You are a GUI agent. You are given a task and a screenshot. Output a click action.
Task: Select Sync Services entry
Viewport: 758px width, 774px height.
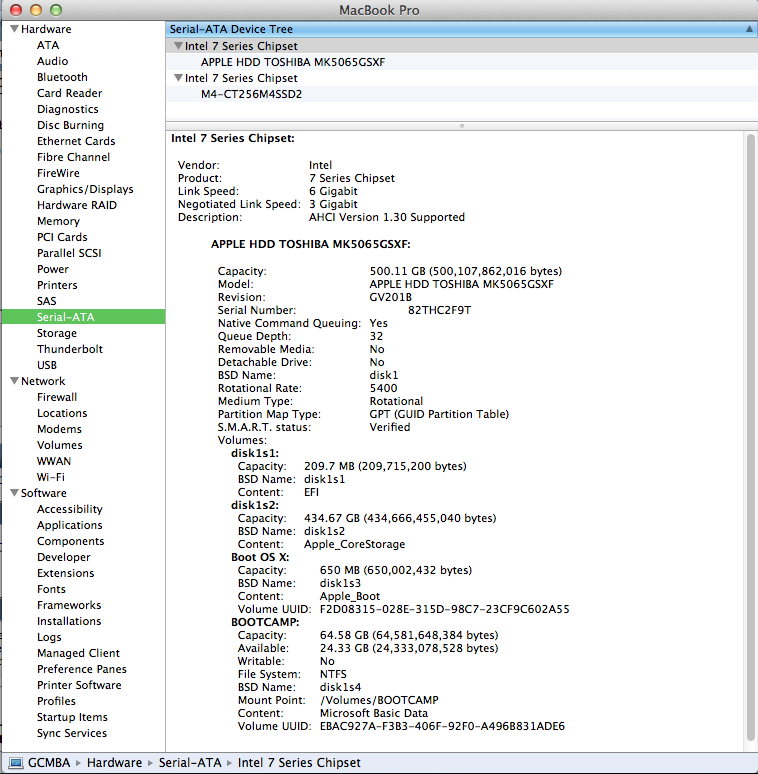(x=72, y=733)
